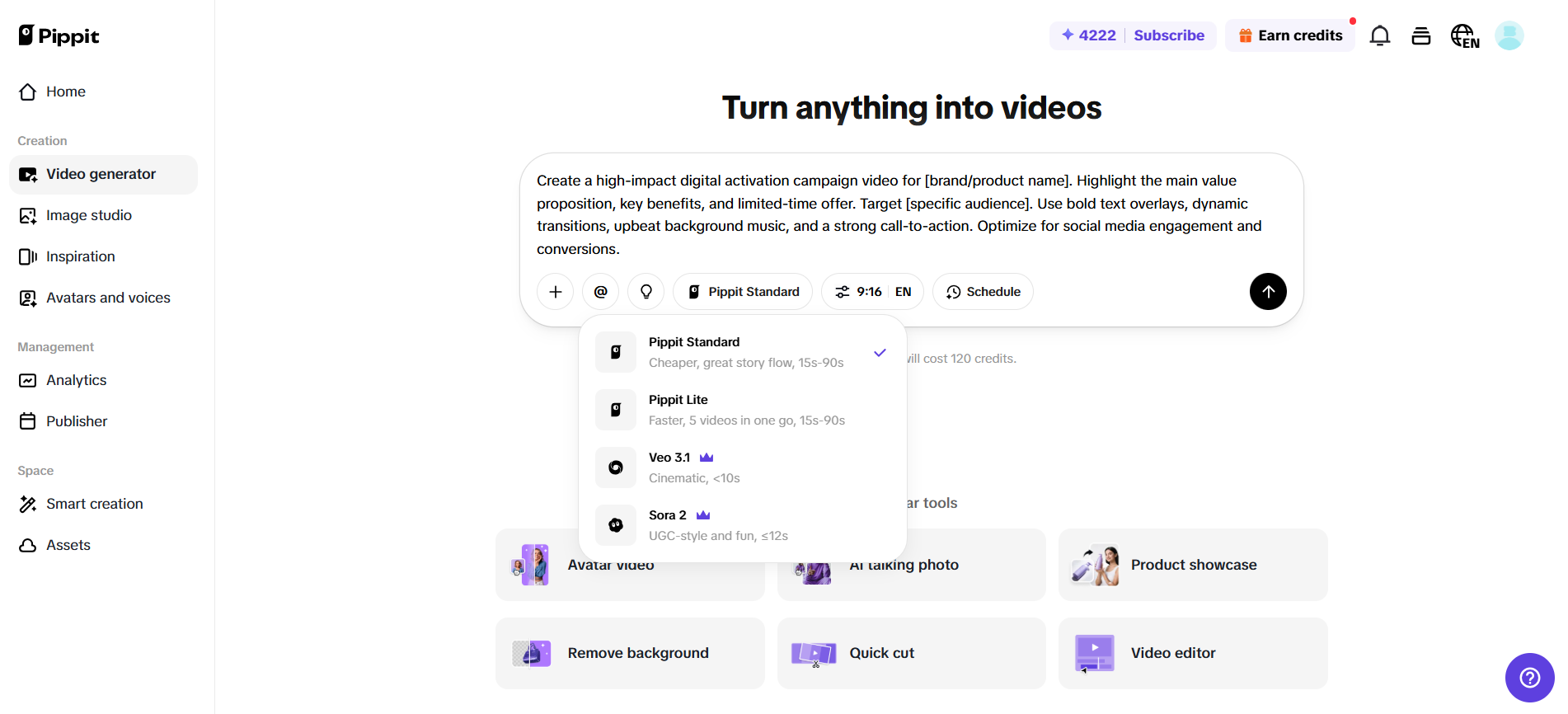Click the 'Management' section label
The height and width of the screenshot is (714, 1568).
click(x=56, y=347)
